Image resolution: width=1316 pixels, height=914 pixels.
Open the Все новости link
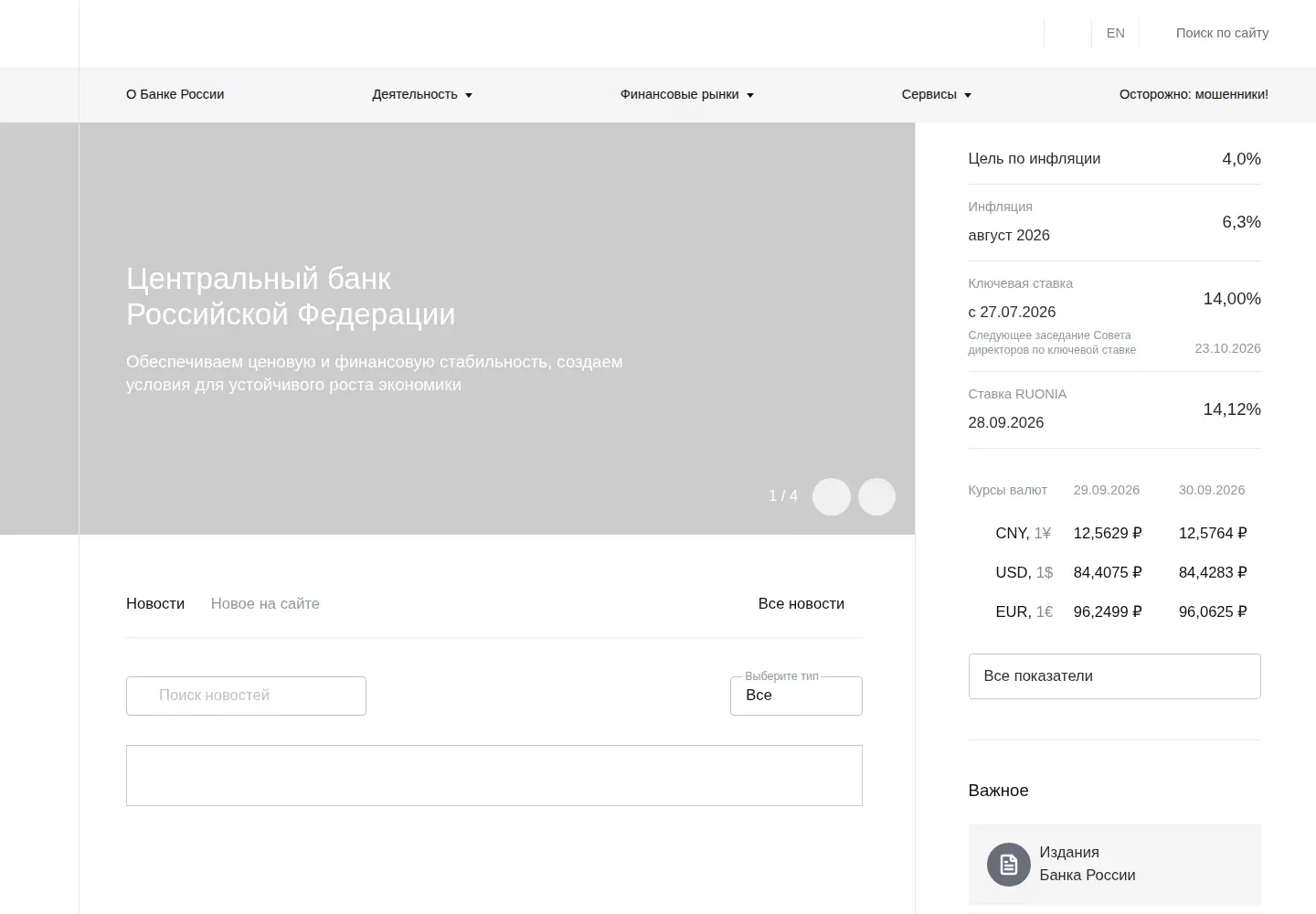coord(801,603)
